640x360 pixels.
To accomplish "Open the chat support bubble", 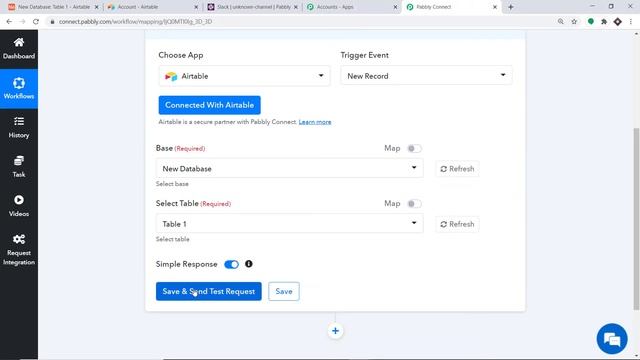I will [x=612, y=339].
